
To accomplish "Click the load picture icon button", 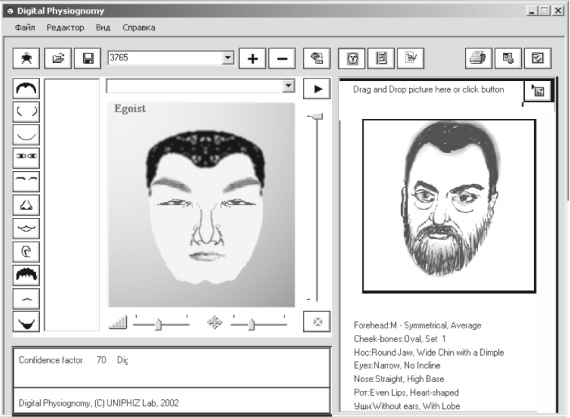I will [x=538, y=91].
